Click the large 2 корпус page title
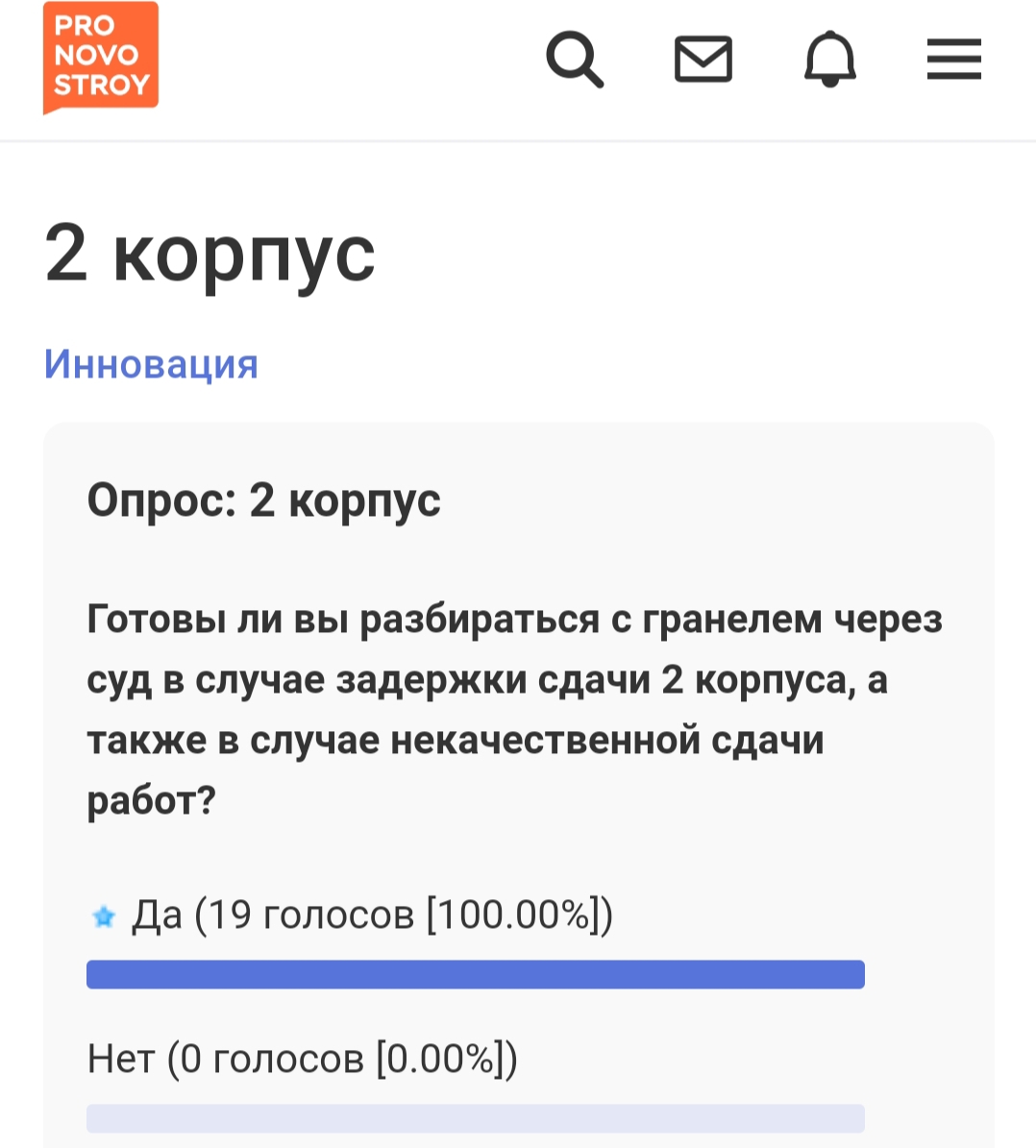Image resolution: width=1036 pixels, height=1148 pixels. 210,254
